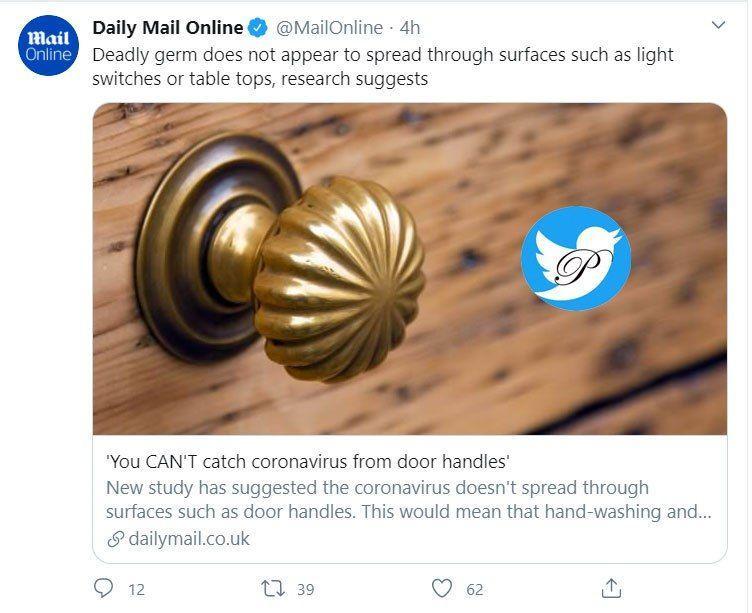The height and width of the screenshot is (613, 752).
Task: Expand the tweet options chevron menu
Action: 717,26
